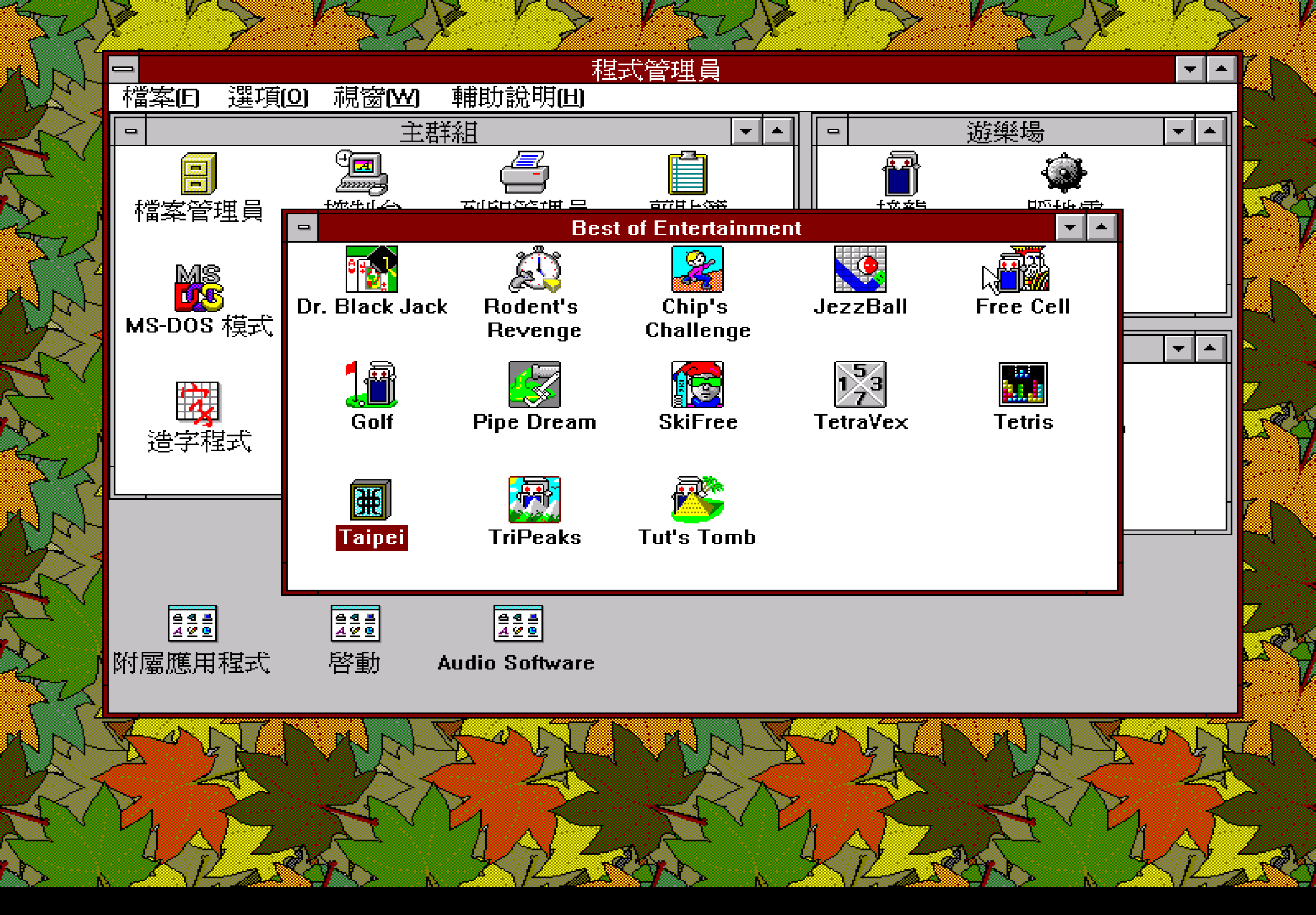This screenshot has height=915, width=1316.
Task: Open the 選項(O) menu
Action: click(268, 98)
